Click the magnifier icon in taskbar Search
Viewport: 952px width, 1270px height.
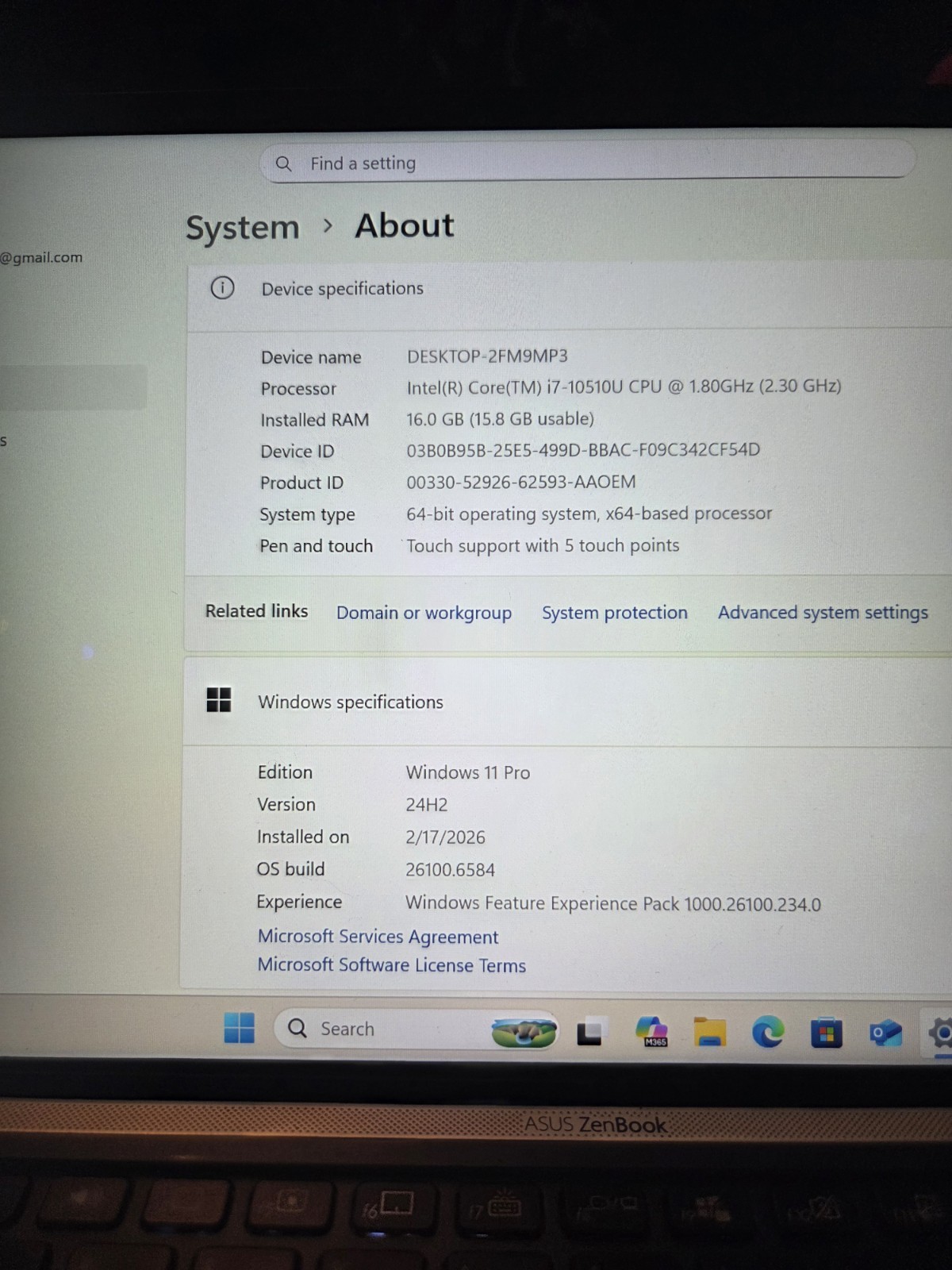(297, 1028)
